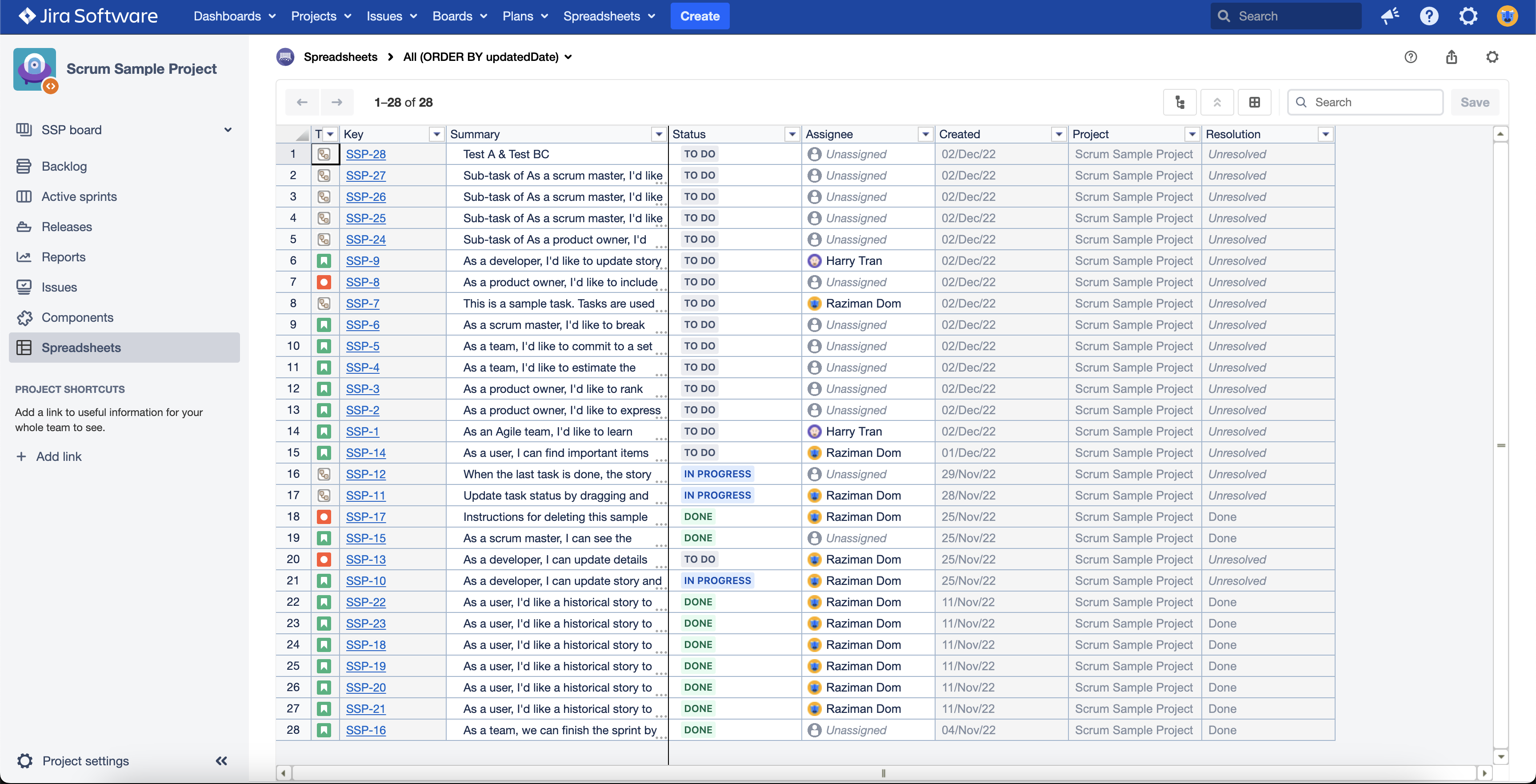The height and width of the screenshot is (784, 1536).
Task: Click the next page arrow icon
Action: (x=337, y=102)
